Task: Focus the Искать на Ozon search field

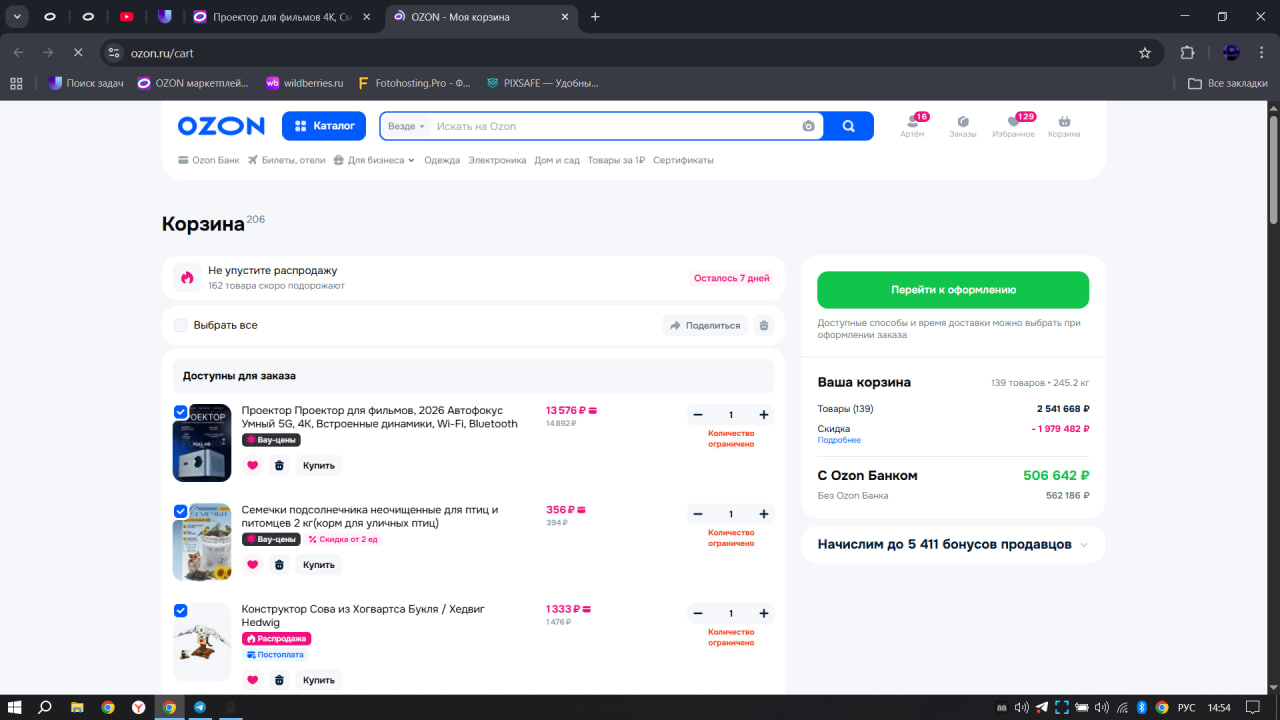Action: click(613, 126)
